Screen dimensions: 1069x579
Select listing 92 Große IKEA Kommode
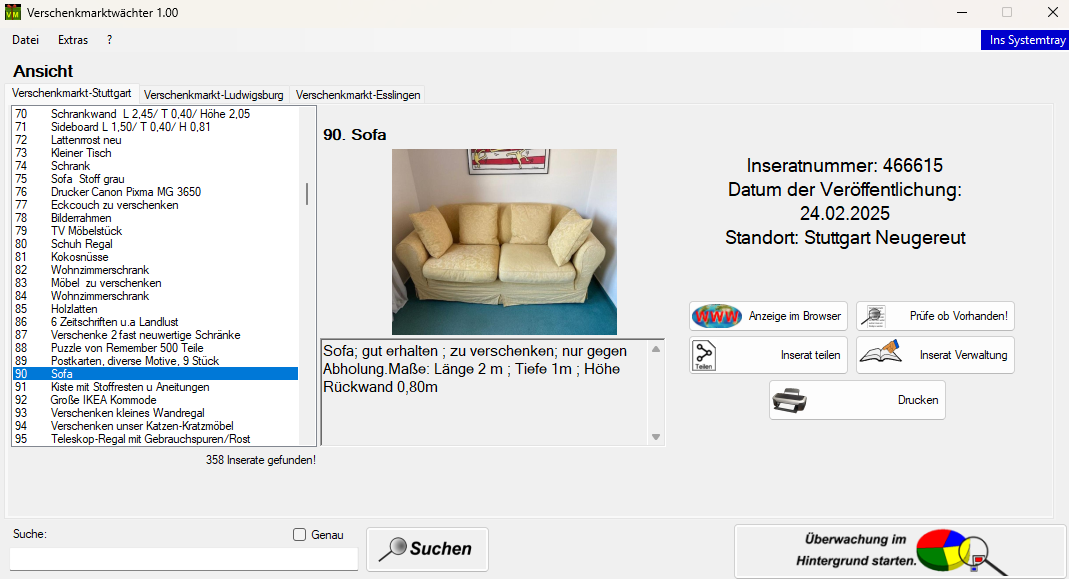155,399
